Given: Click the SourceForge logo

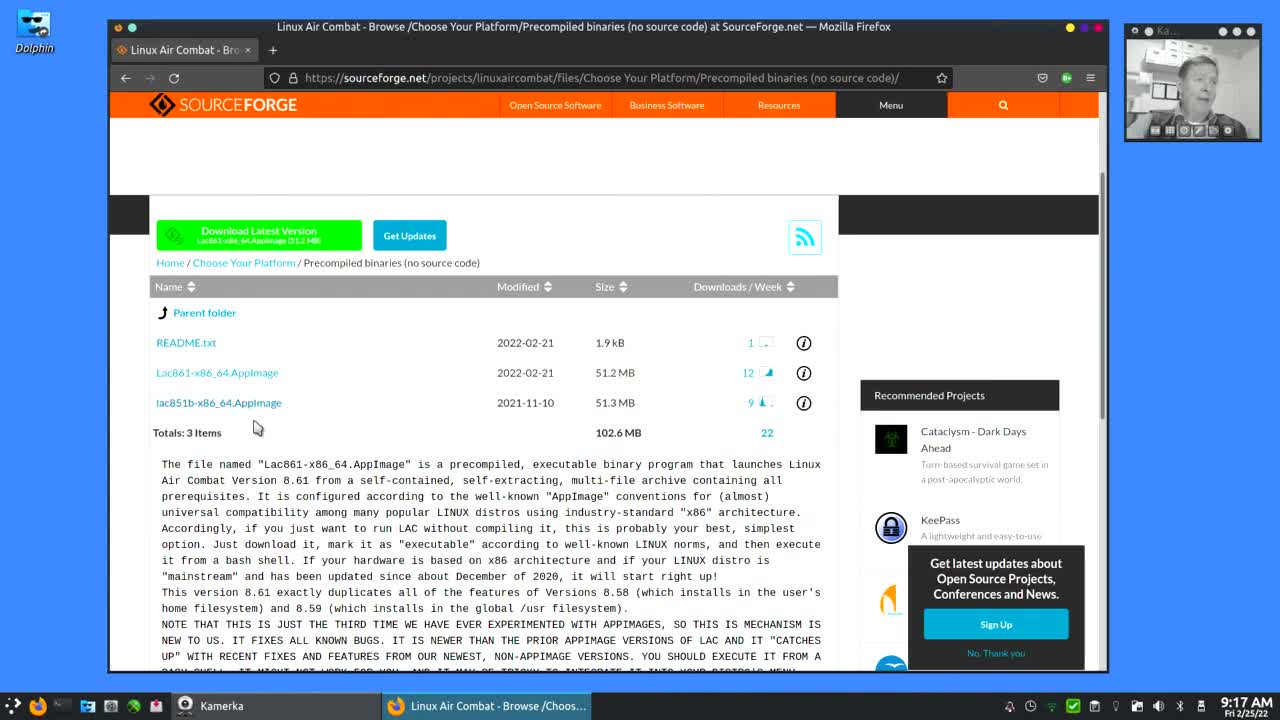Looking at the screenshot, I should click(223, 105).
